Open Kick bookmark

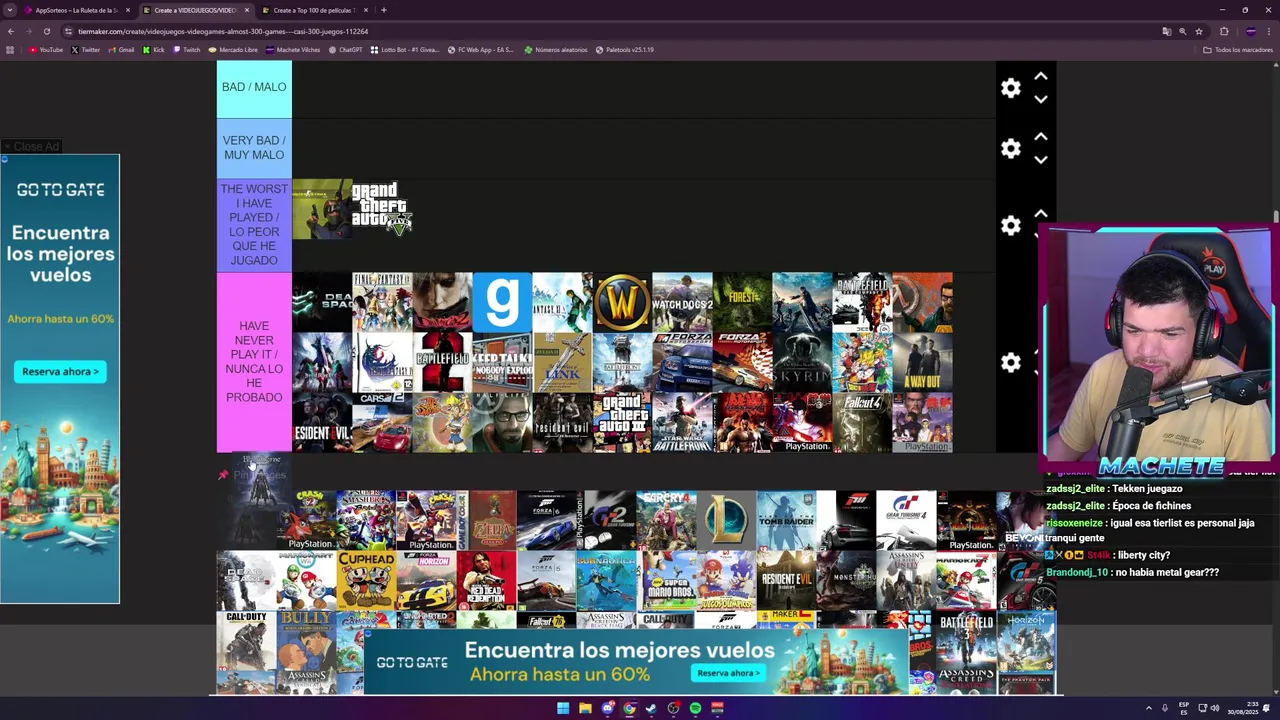154,50
